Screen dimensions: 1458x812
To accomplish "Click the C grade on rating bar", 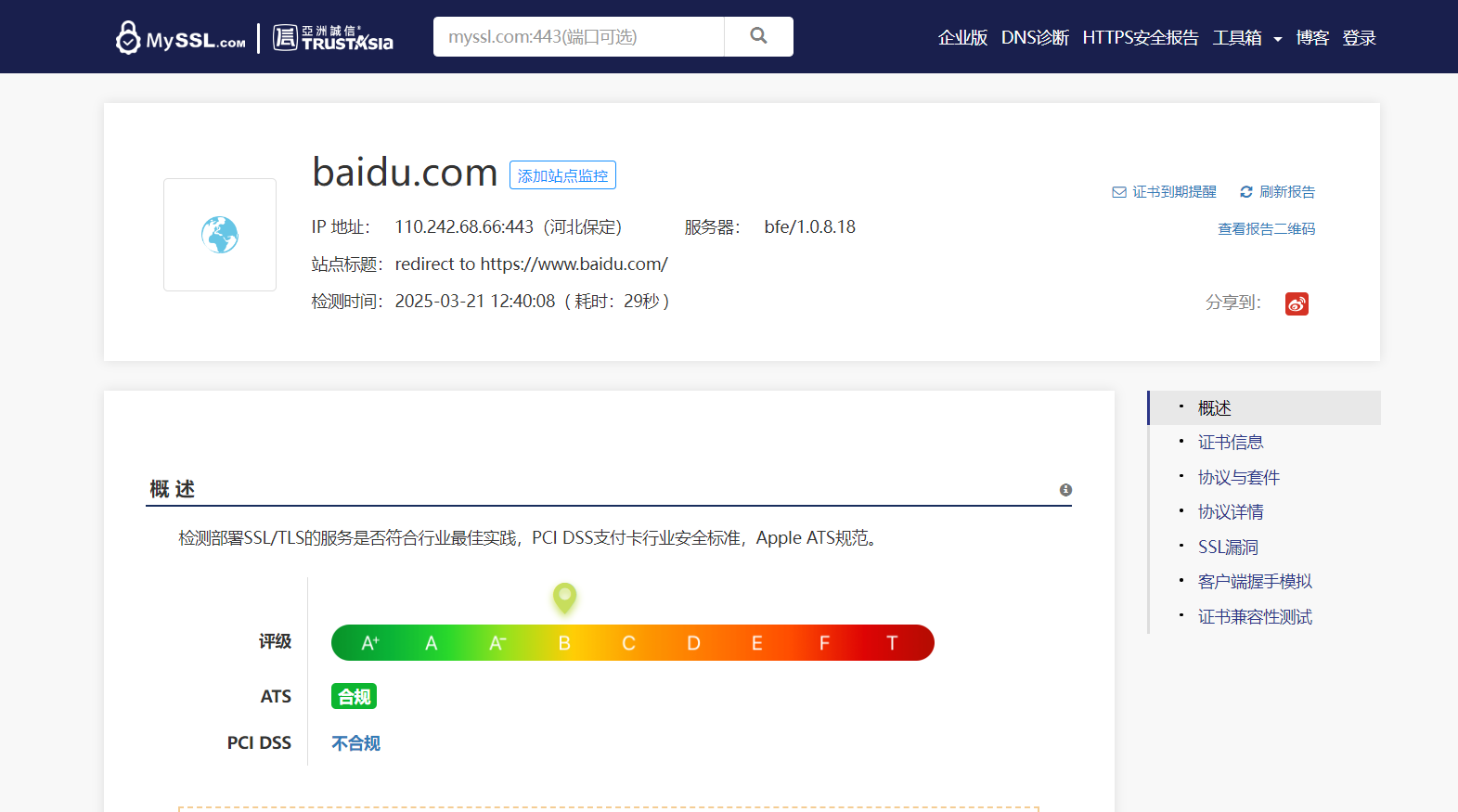I will pos(628,643).
